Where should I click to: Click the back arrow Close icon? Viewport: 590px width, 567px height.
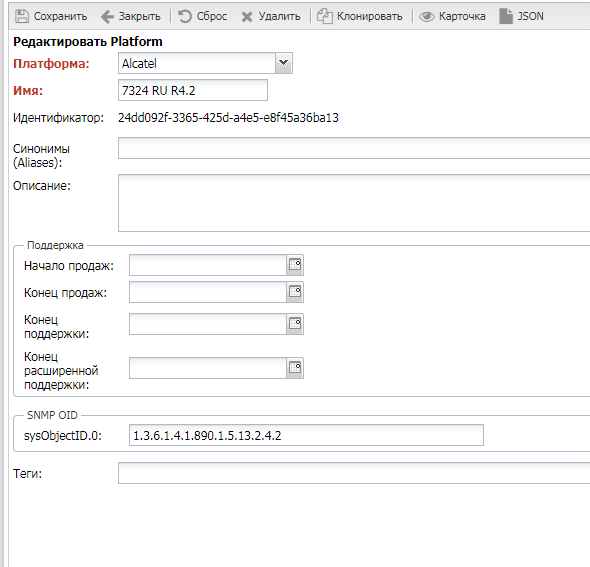[x=107, y=17]
